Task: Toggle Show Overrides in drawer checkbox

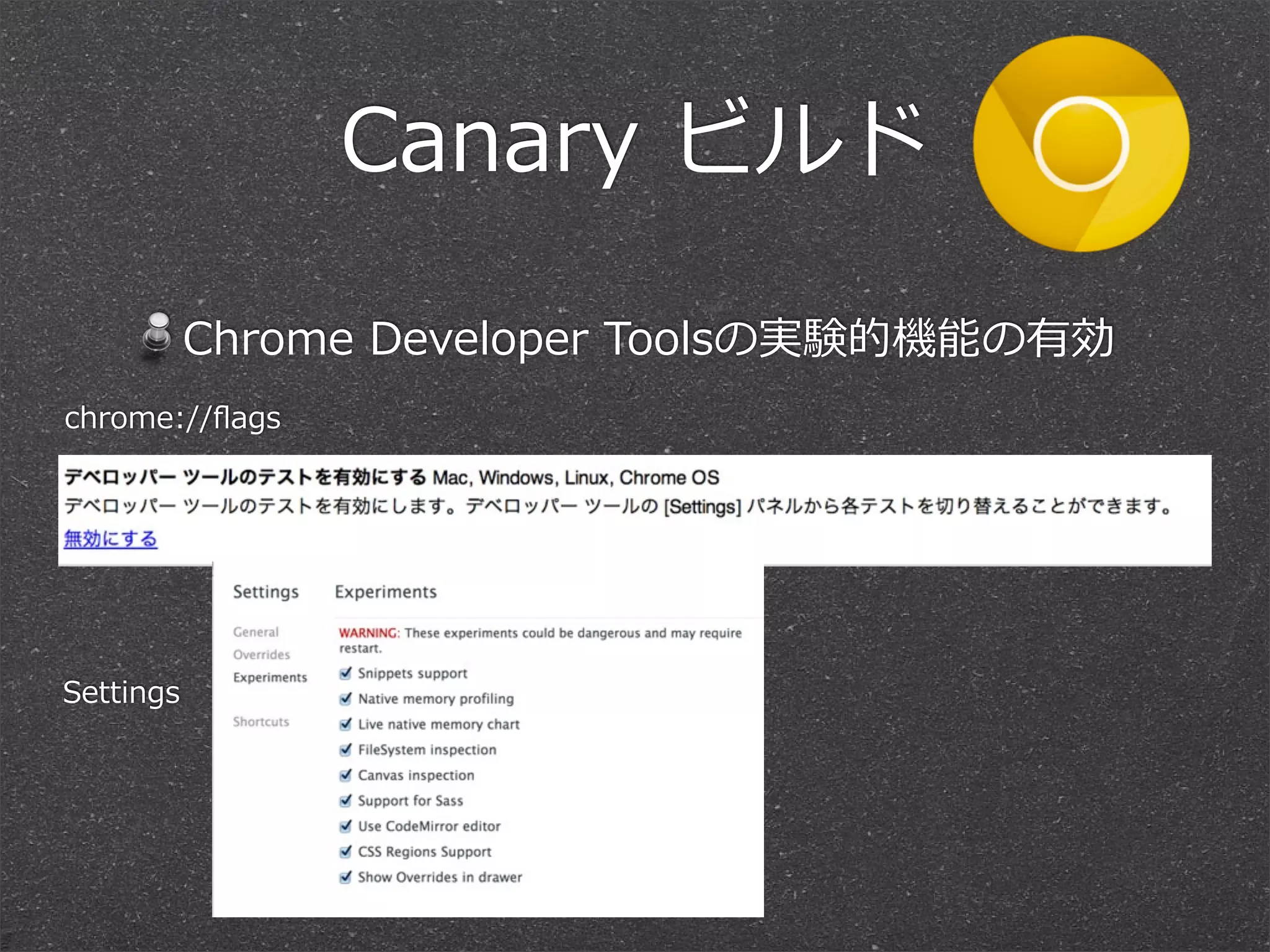Action: pyautogui.click(x=346, y=876)
